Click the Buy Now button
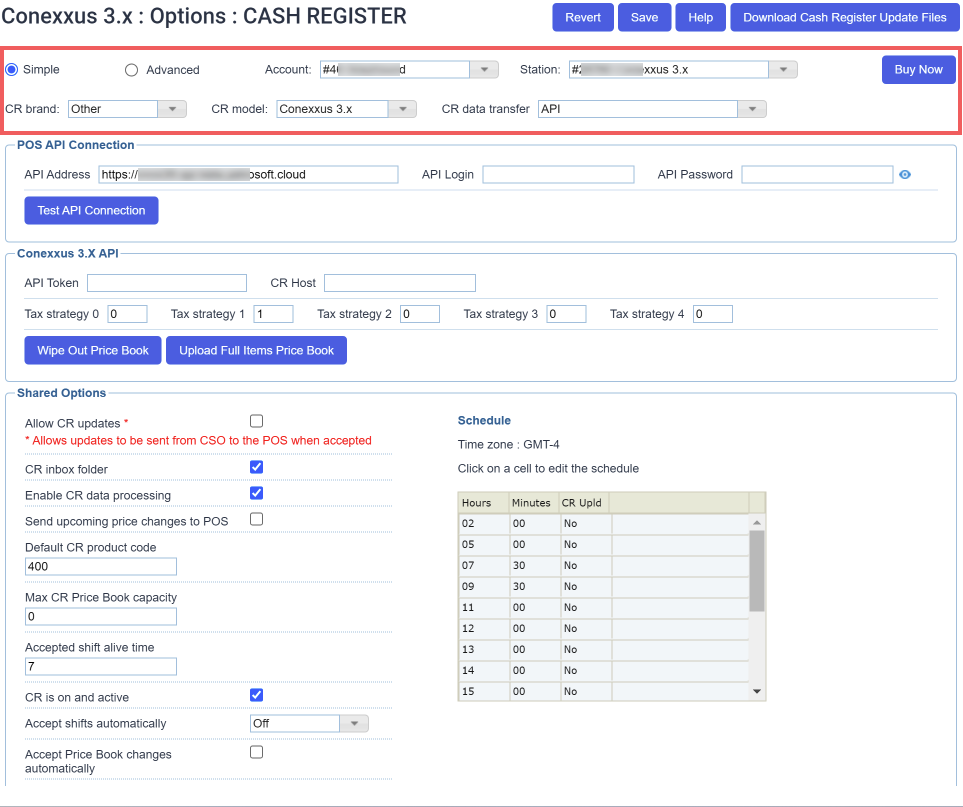 (919, 69)
